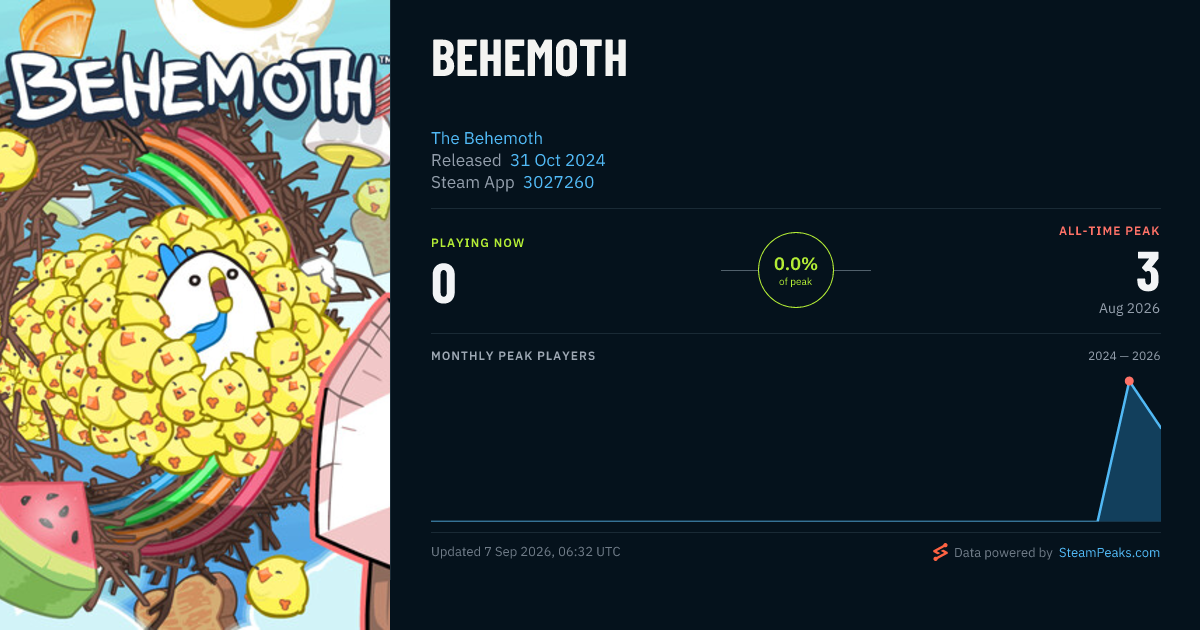Viewport: 1200px width, 630px height.
Task: Click the All-Time Peak value 3
Action: (x=1148, y=272)
